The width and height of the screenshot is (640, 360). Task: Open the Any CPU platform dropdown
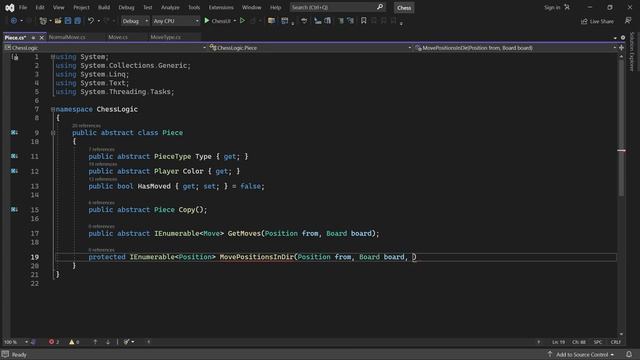[x=176, y=21]
